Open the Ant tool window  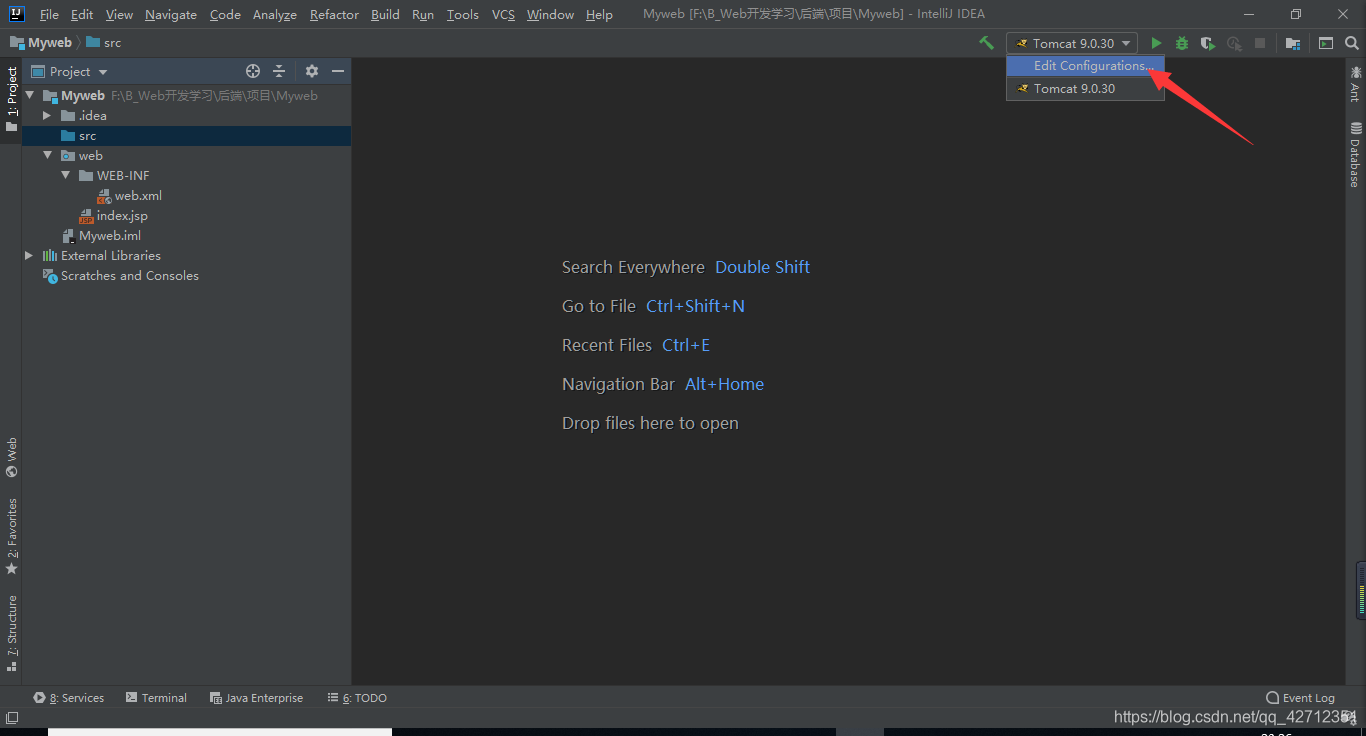[1356, 84]
